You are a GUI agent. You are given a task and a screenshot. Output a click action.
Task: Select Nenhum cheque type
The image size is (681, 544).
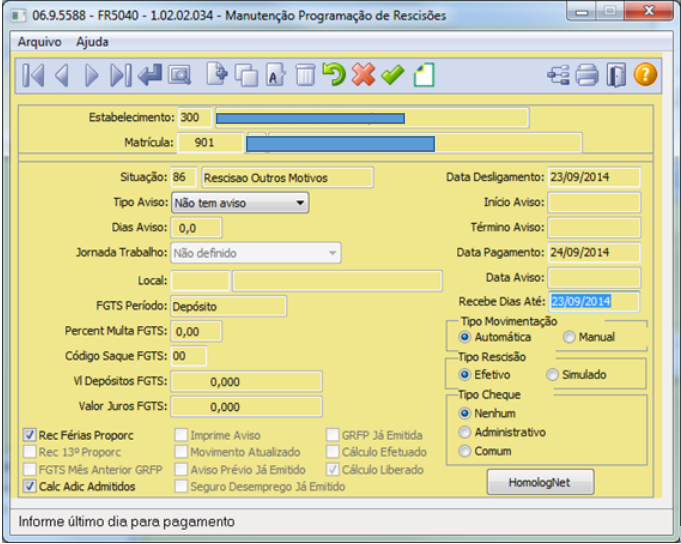click(465, 413)
